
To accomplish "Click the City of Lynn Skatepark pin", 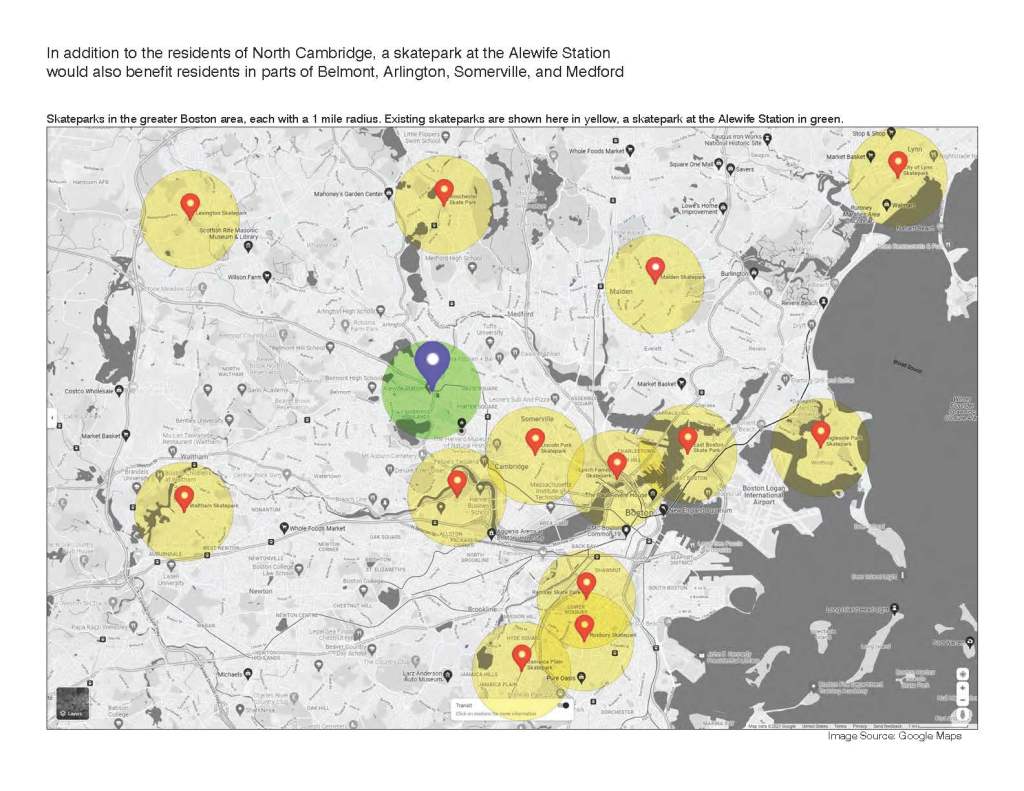I will tap(897, 162).
